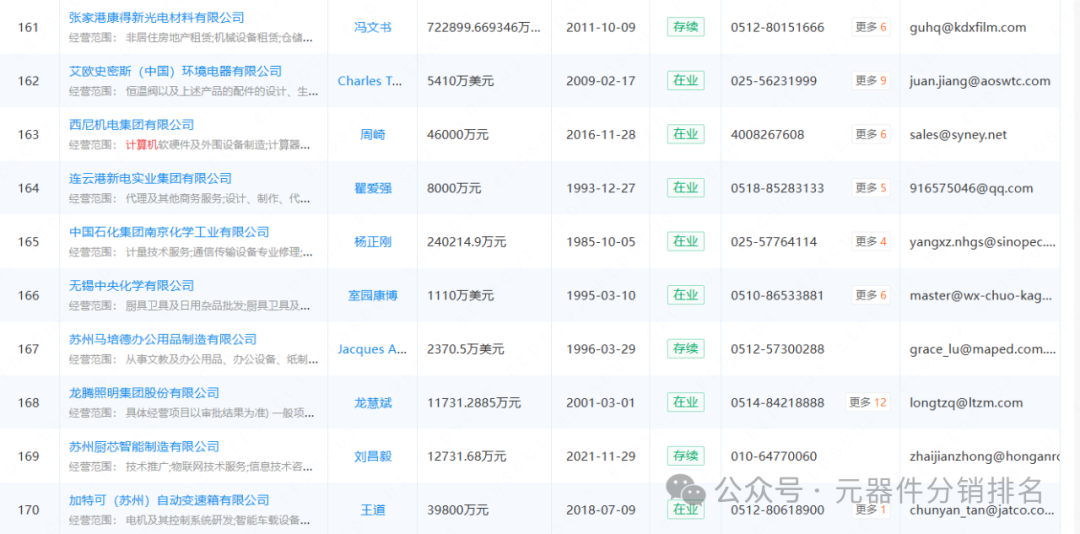Select email guhq@kdxfilm.com
Image resolution: width=1080 pixels, height=534 pixels.
(968, 28)
